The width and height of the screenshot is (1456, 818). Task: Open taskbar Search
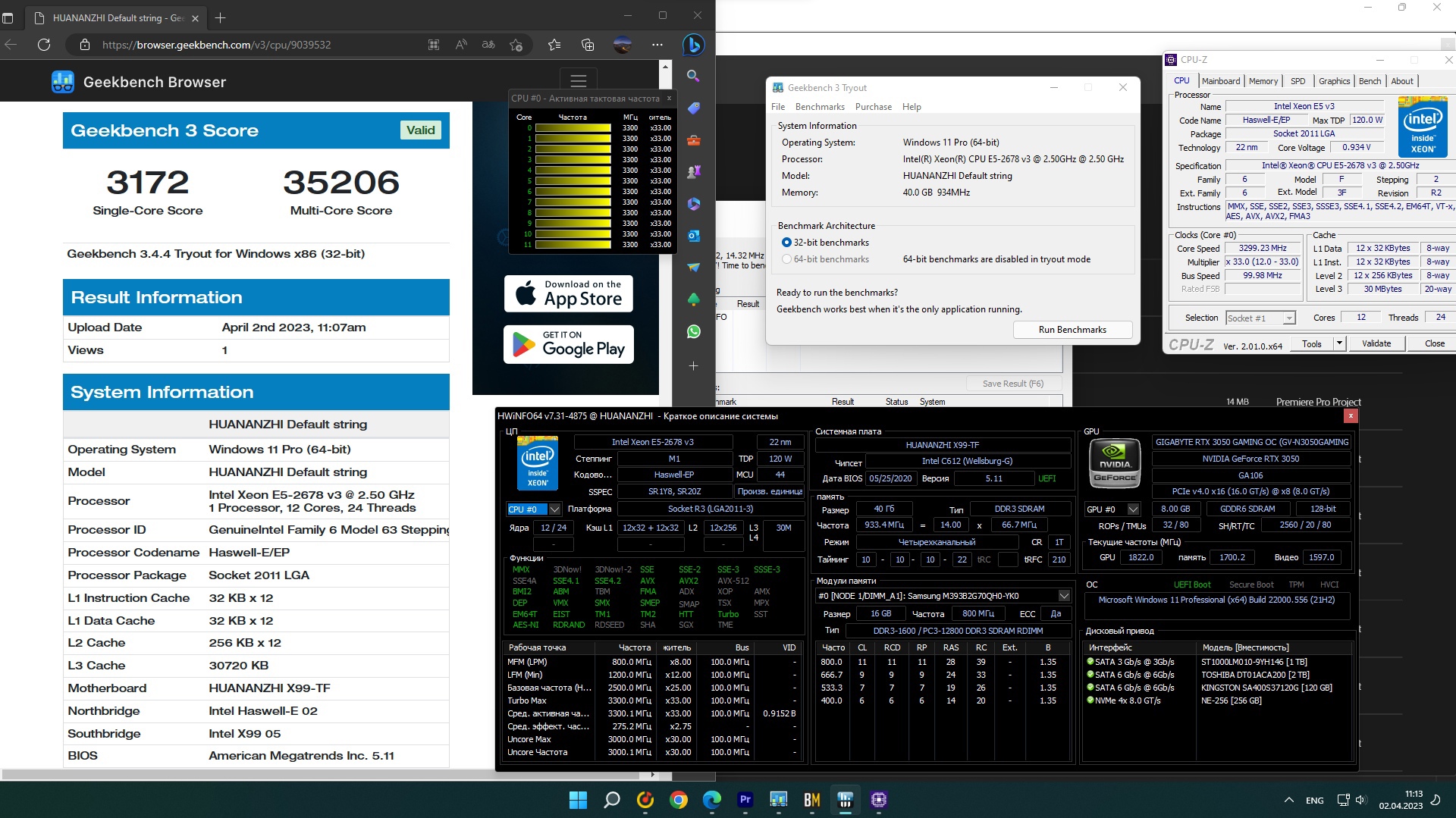coord(611,800)
